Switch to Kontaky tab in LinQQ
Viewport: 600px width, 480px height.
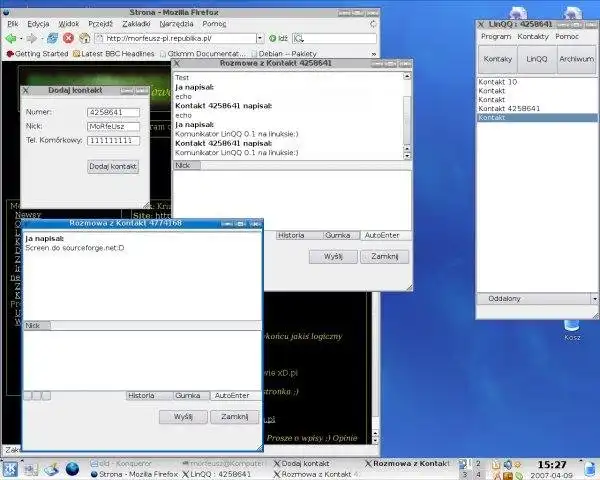click(x=497, y=59)
